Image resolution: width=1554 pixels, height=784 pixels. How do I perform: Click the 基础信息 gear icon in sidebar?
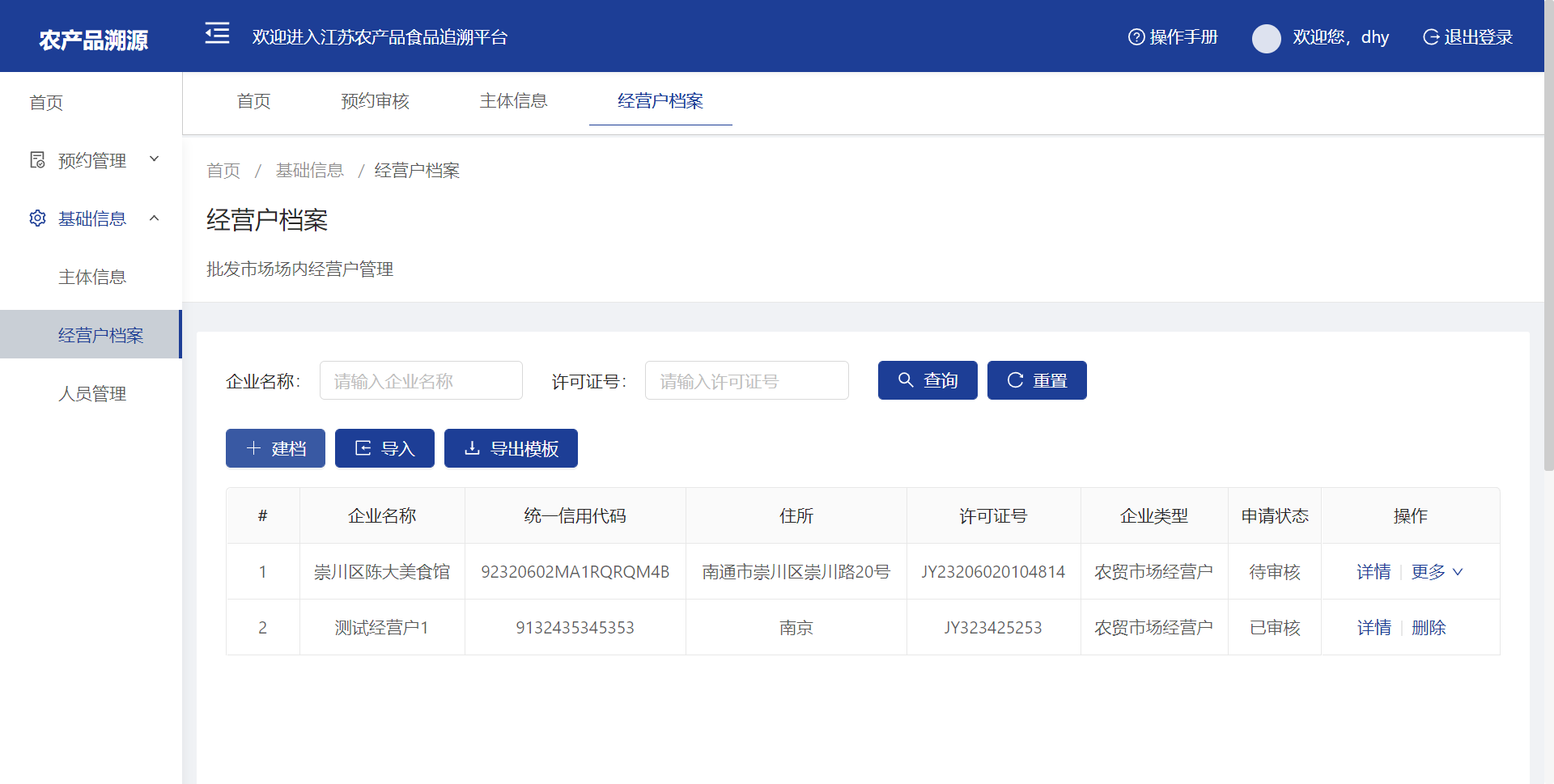click(x=37, y=218)
